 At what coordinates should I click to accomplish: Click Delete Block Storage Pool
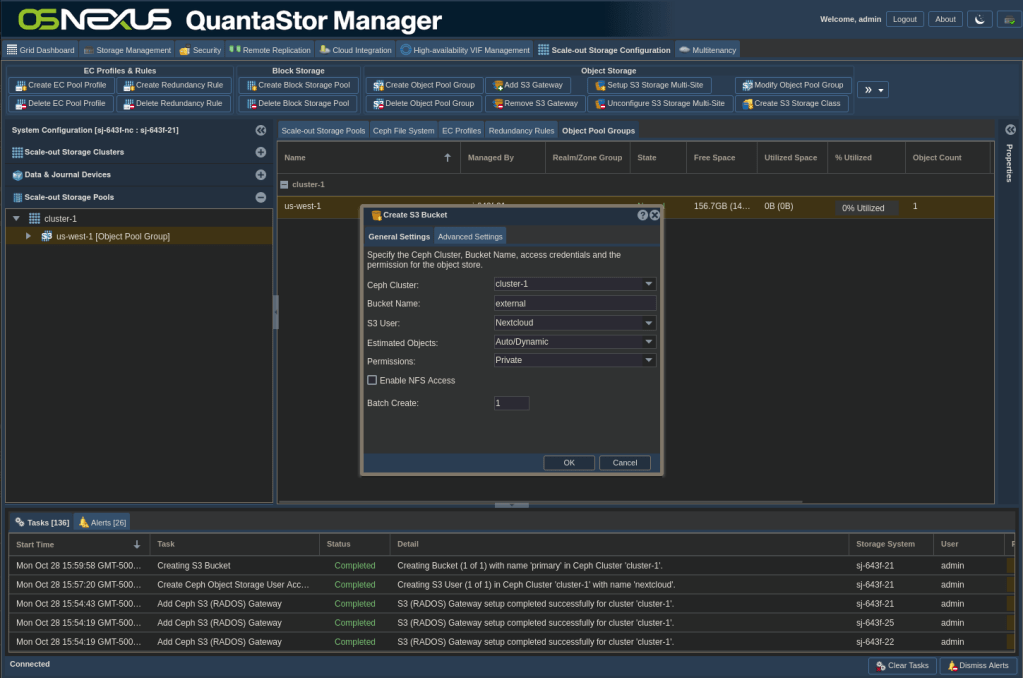[x=297, y=103]
